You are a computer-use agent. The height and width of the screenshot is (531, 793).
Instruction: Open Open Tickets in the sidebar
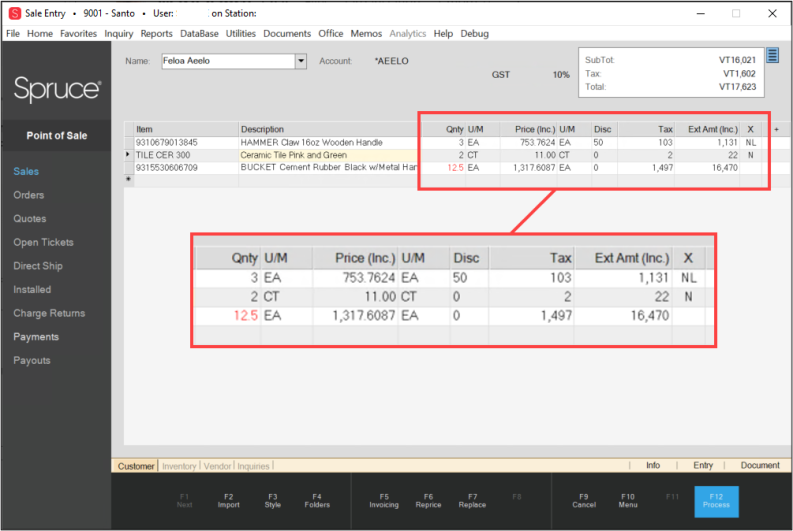[43, 243]
